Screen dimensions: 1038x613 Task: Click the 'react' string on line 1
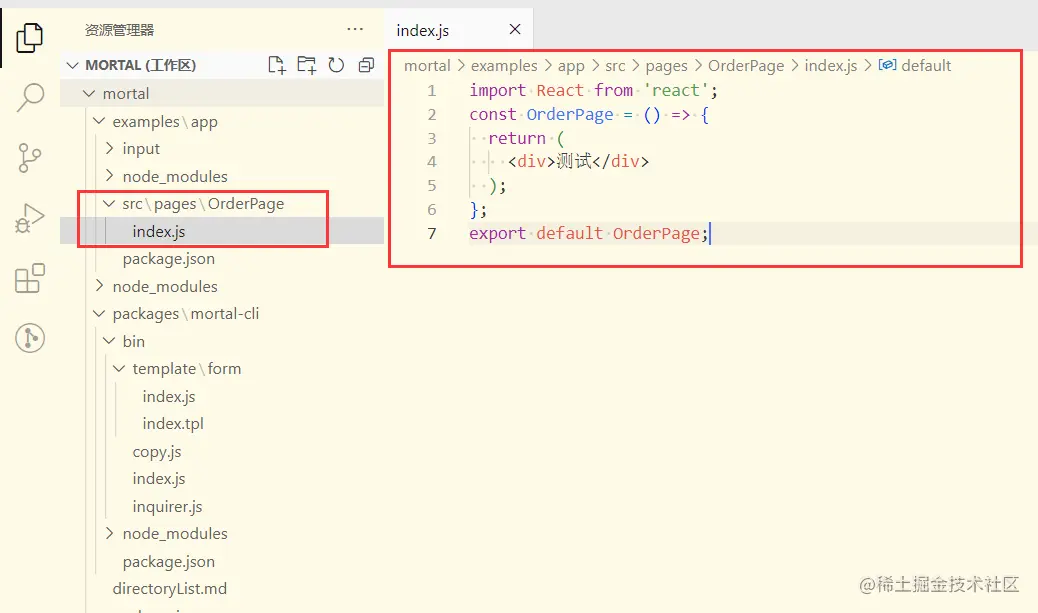click(x=675, y=90)
